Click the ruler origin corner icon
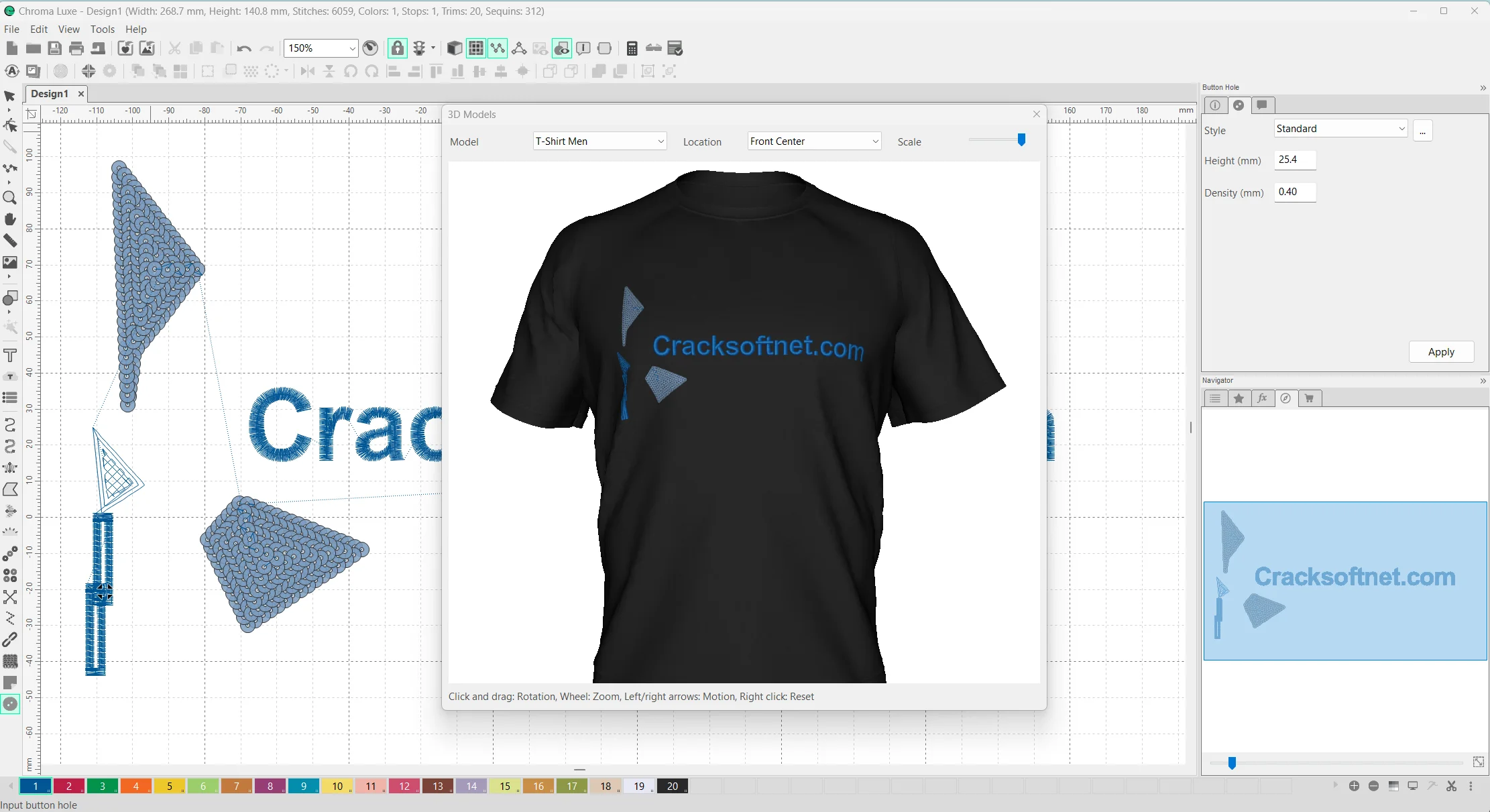Viewport: 1490px width, 812px height. coord(32,114)
